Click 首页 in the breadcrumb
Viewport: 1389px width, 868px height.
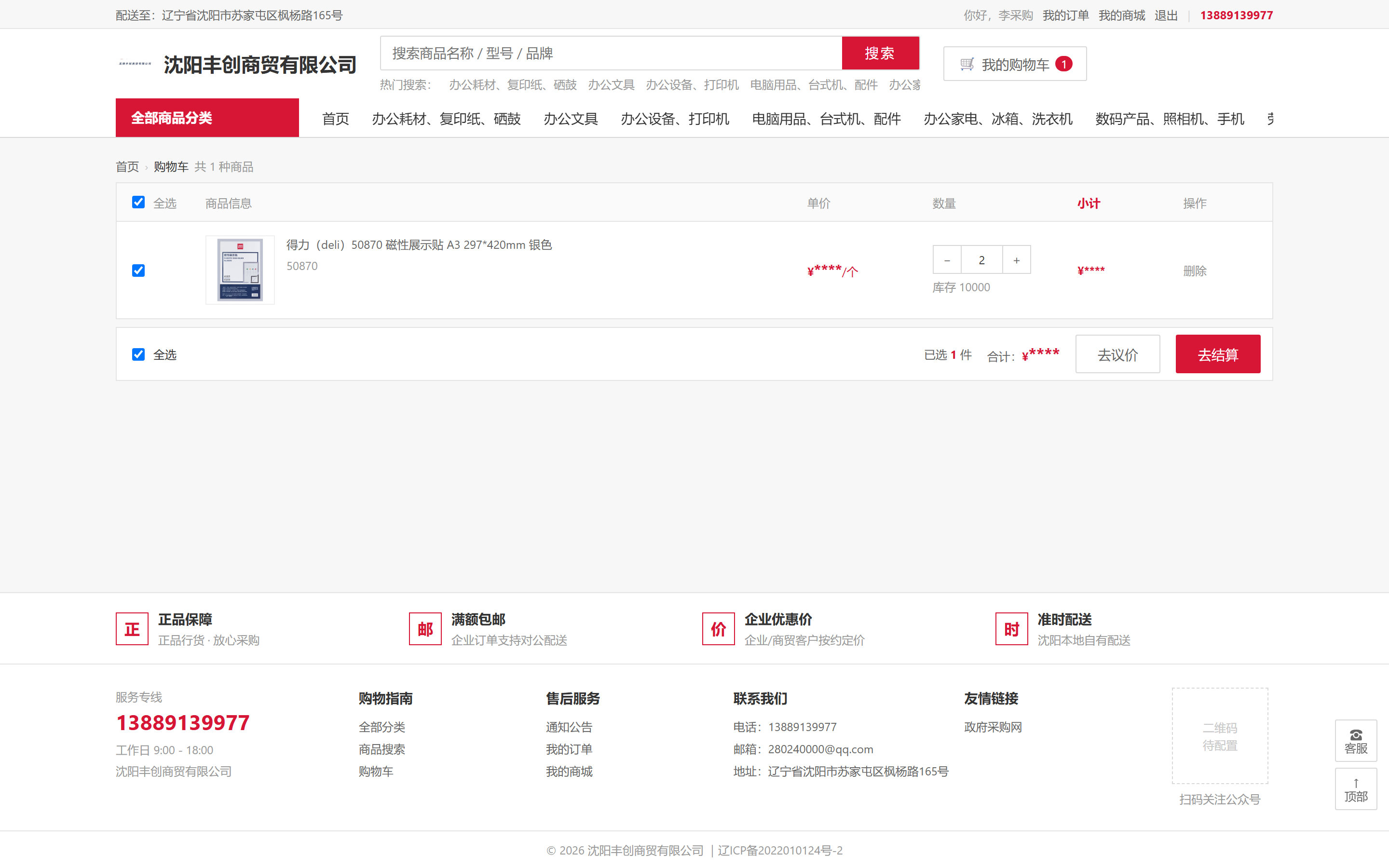click(x=127, y=166)
